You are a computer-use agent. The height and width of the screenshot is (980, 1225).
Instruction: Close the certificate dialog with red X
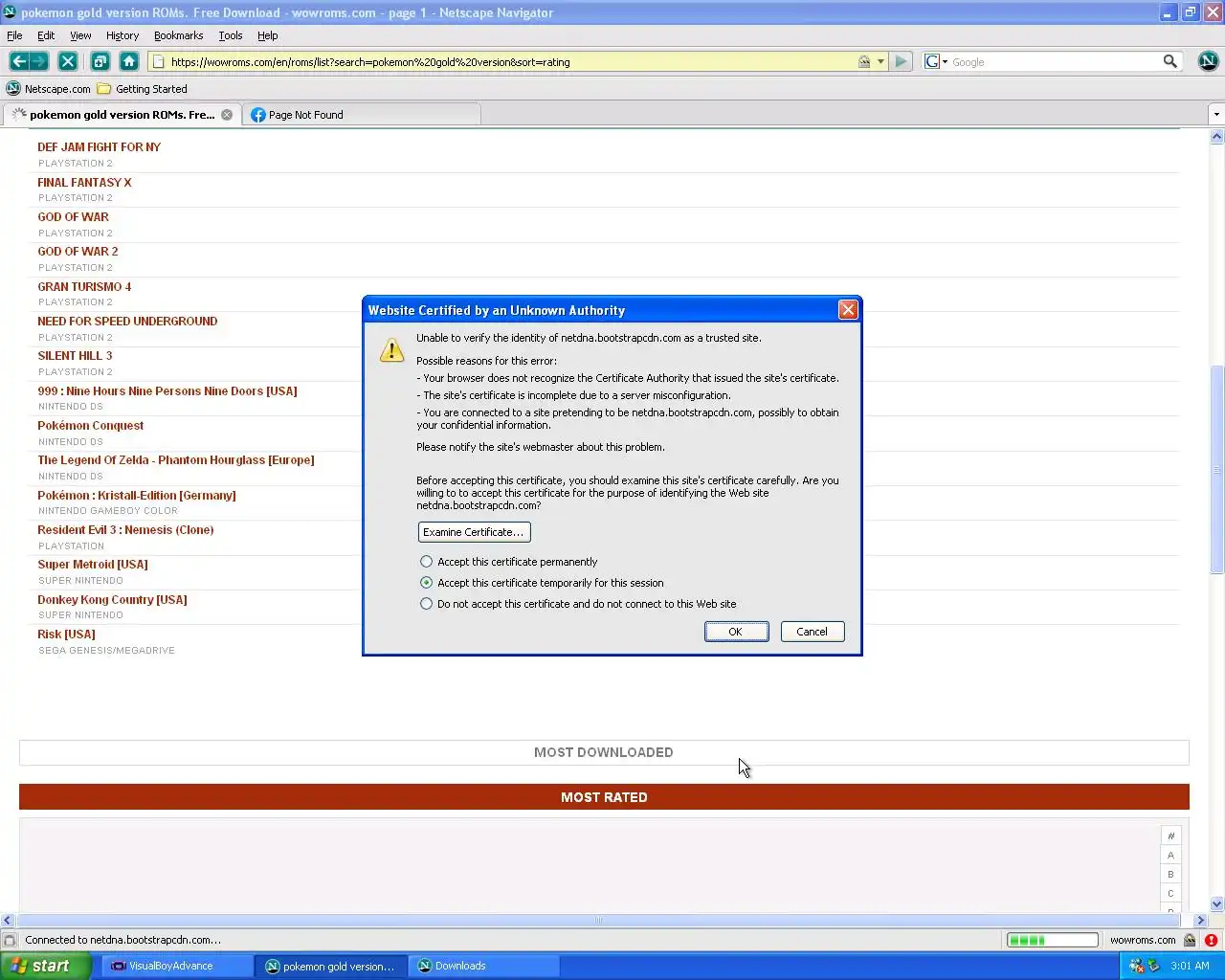848,309
